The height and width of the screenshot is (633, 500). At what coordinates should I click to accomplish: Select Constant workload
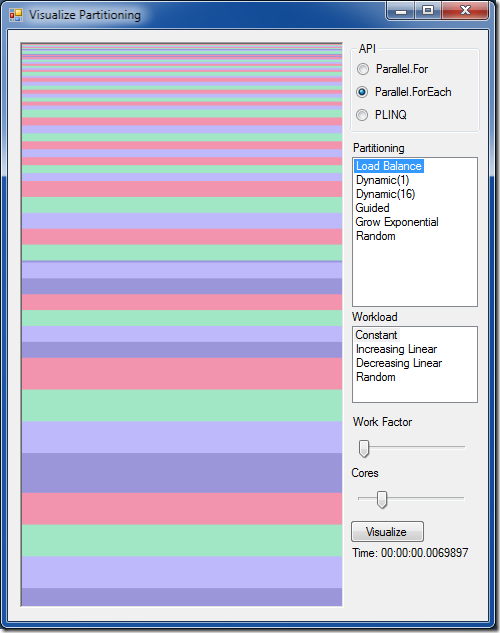click(x=377, y=335)
